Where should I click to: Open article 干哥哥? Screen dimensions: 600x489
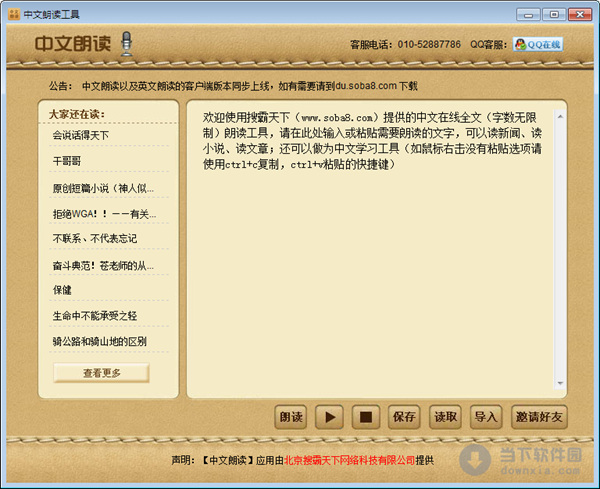pyautogui.click(x=67, y=161)
